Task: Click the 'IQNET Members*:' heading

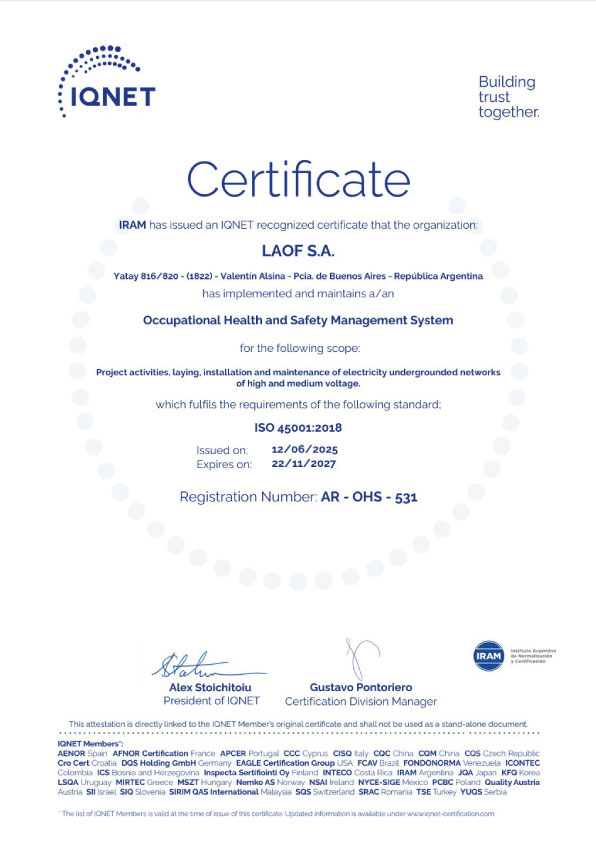Action: pyautogui.click(x=90, y=744)
